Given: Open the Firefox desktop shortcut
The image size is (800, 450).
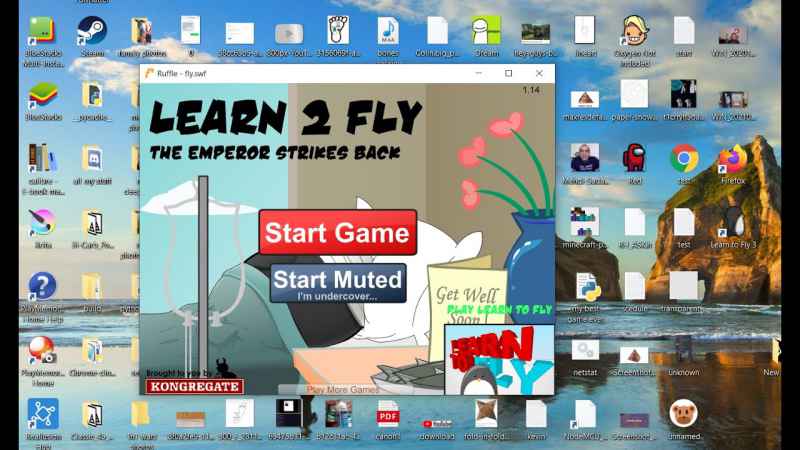Looking at the screenshot, I should (733, 160).
